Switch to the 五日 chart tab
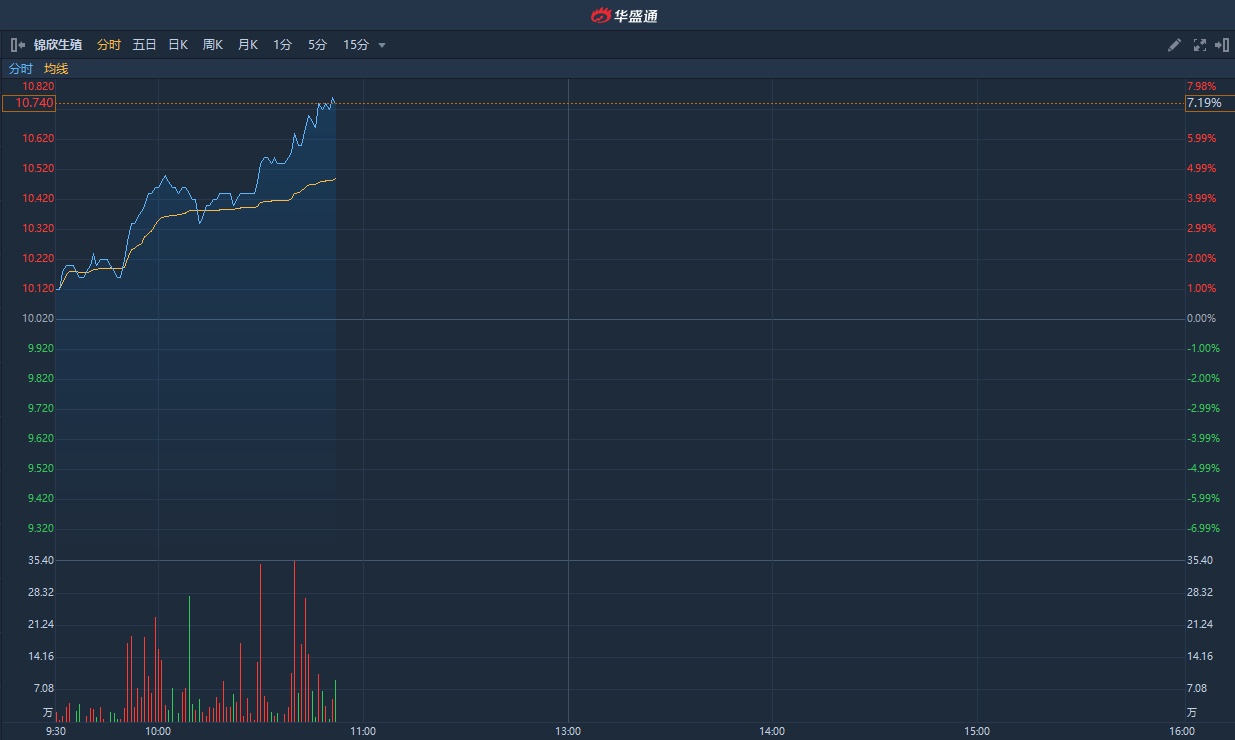The width and height of the screenshot is (1235, 740). coord(144,45)
